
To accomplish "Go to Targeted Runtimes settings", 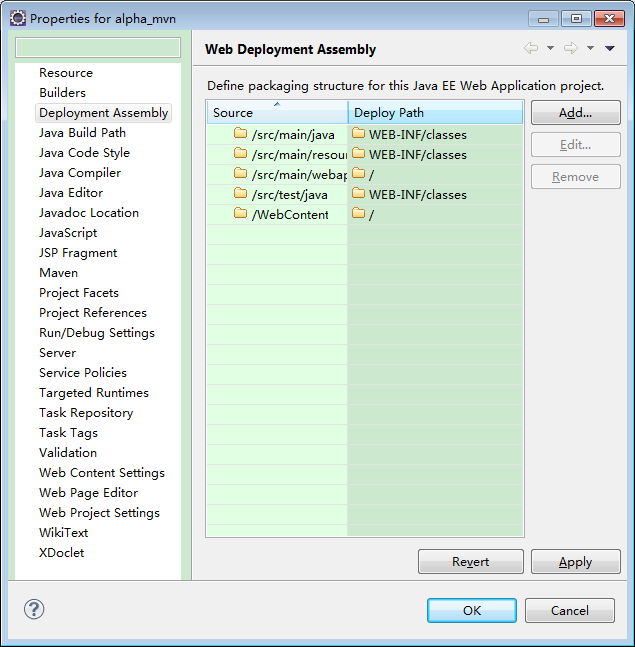I will tap(94, 393).
